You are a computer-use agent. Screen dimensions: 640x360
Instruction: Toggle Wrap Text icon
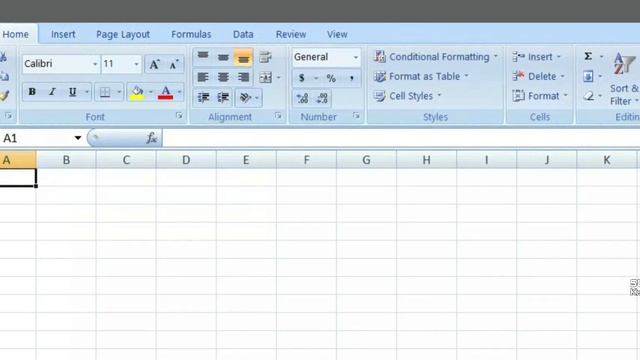[265, 57]
